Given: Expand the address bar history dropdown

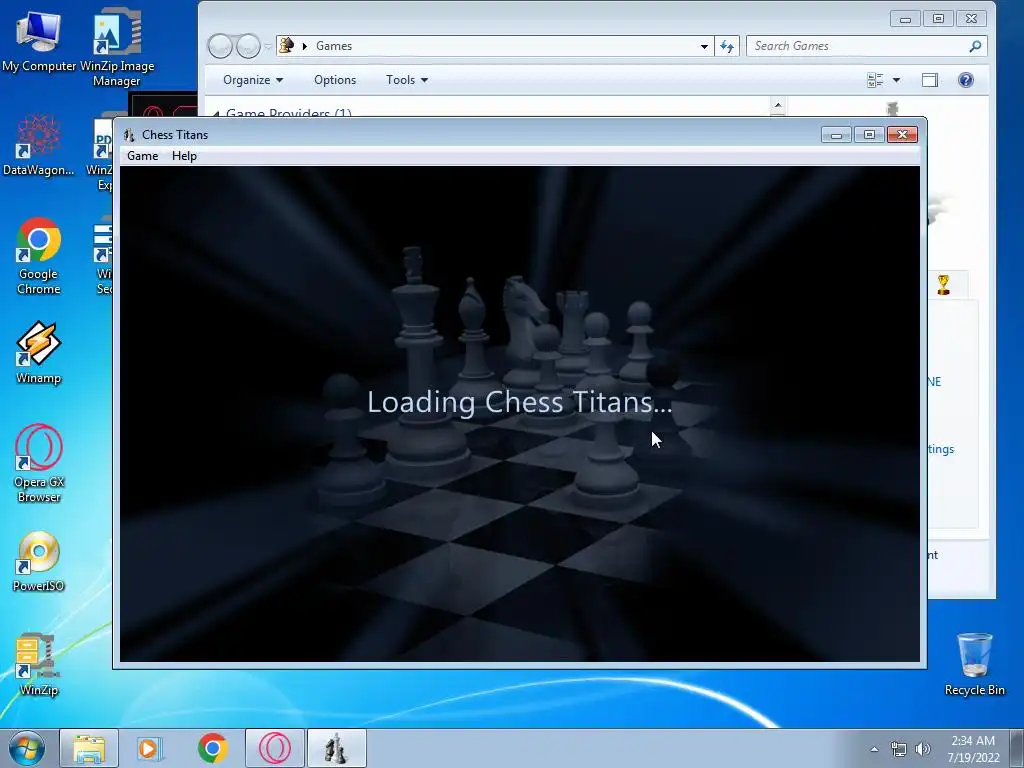Looking at the screenshot, I should 704,46.
